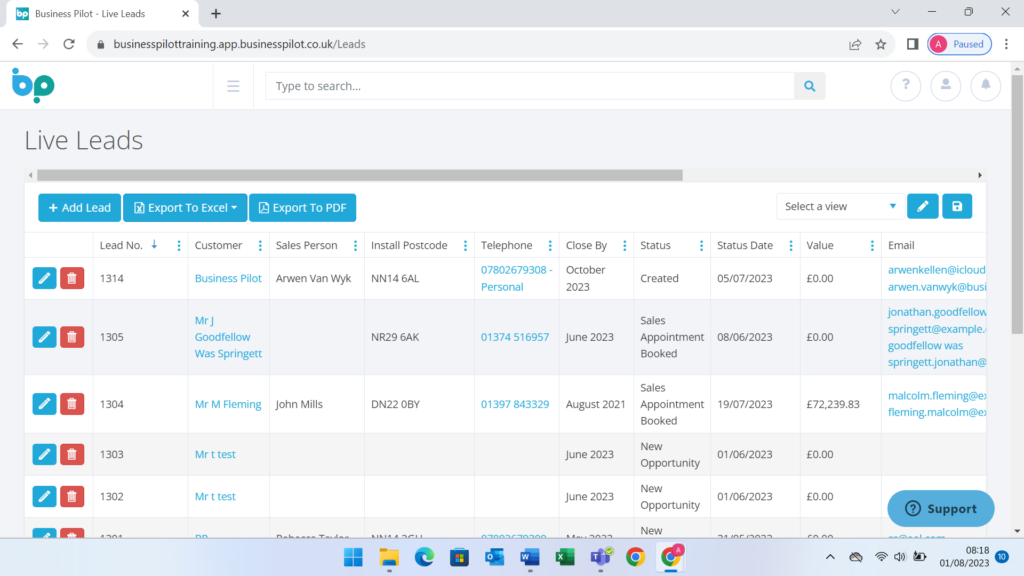Open Status column options menu
The image size is (1024, 576).
coord(697,246)
